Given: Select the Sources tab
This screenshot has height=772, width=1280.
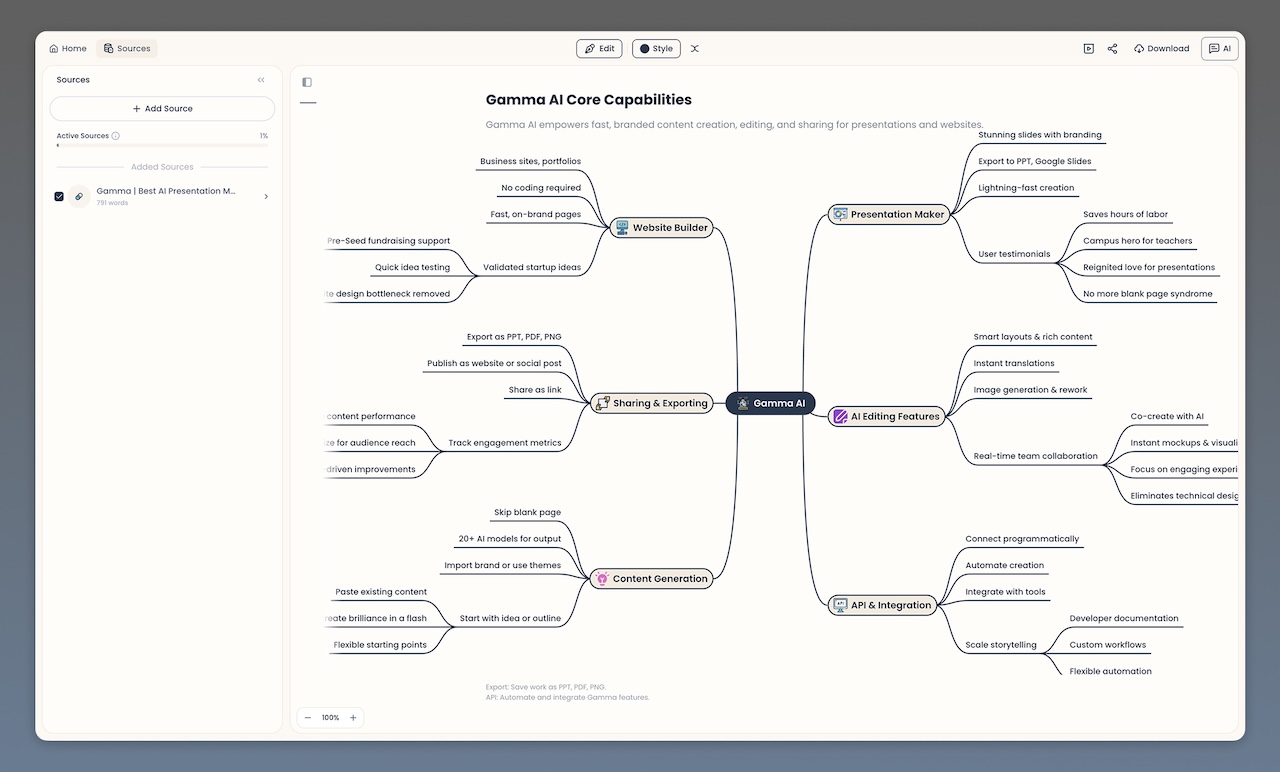Looking at the screenshot, I should [127, 48].
